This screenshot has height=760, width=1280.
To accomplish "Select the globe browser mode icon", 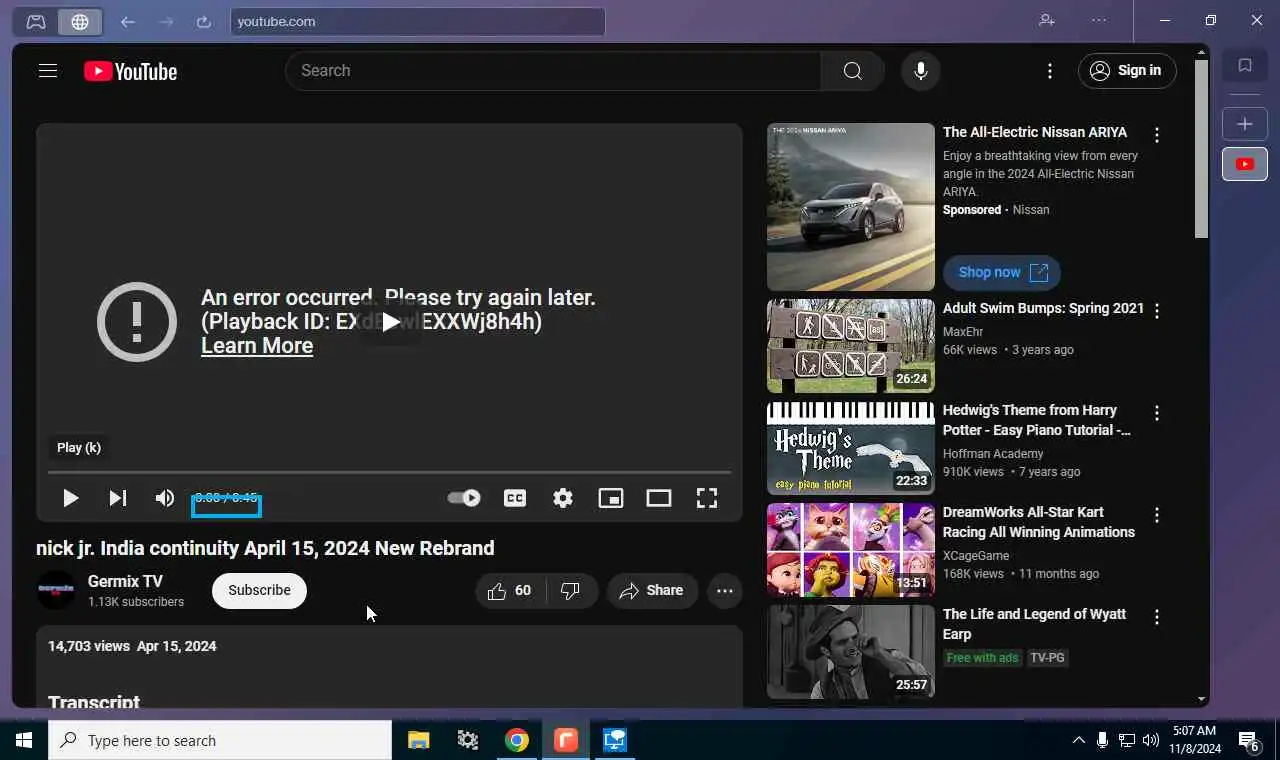I will coord(80,21).
